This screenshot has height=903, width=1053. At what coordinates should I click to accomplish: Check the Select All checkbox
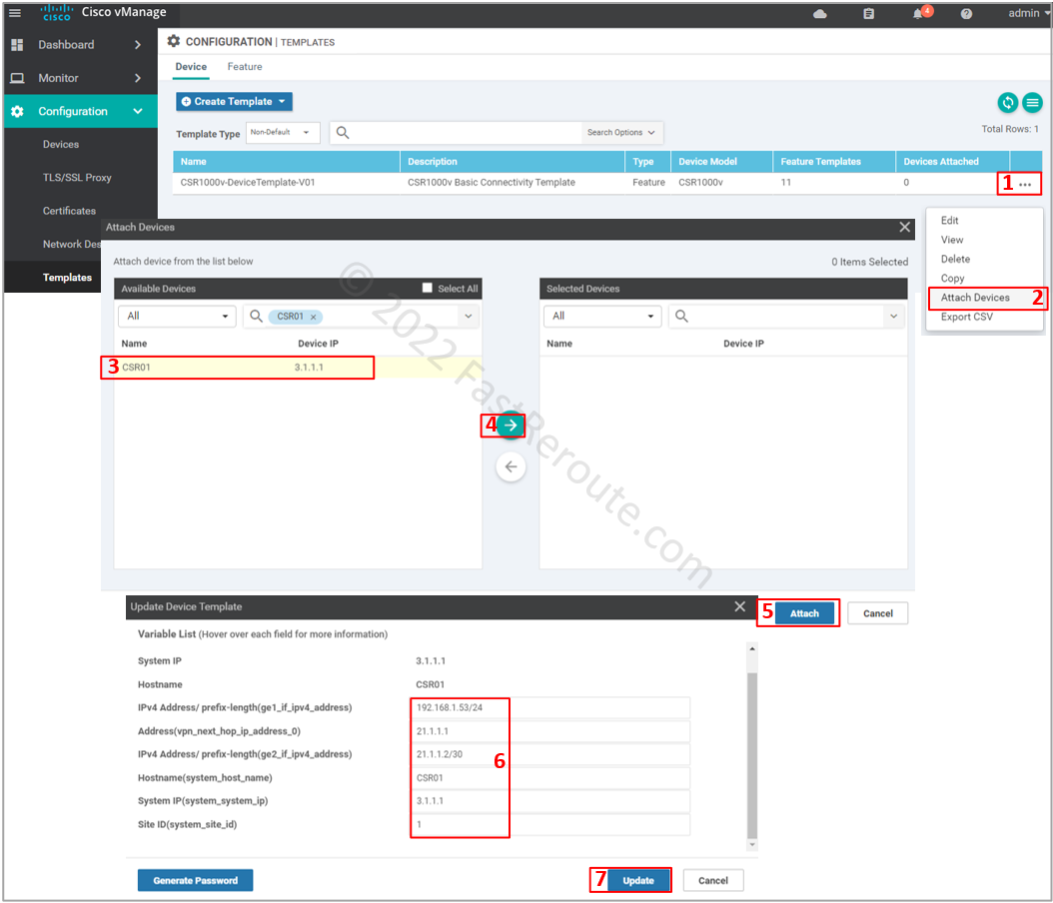pos(428,288)
